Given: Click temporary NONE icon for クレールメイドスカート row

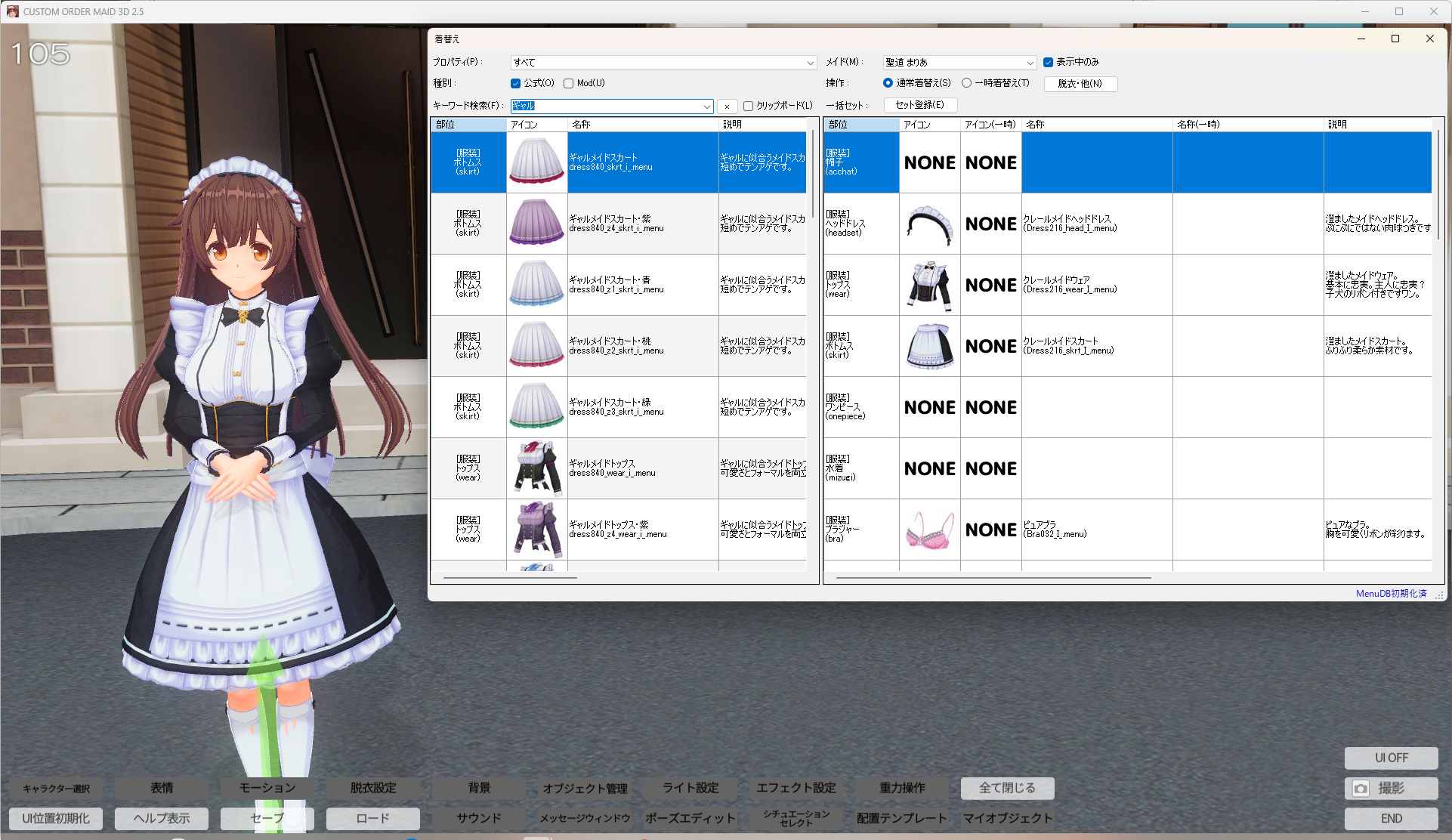Looking at the screenshot, I should click(x=991, y=346).
